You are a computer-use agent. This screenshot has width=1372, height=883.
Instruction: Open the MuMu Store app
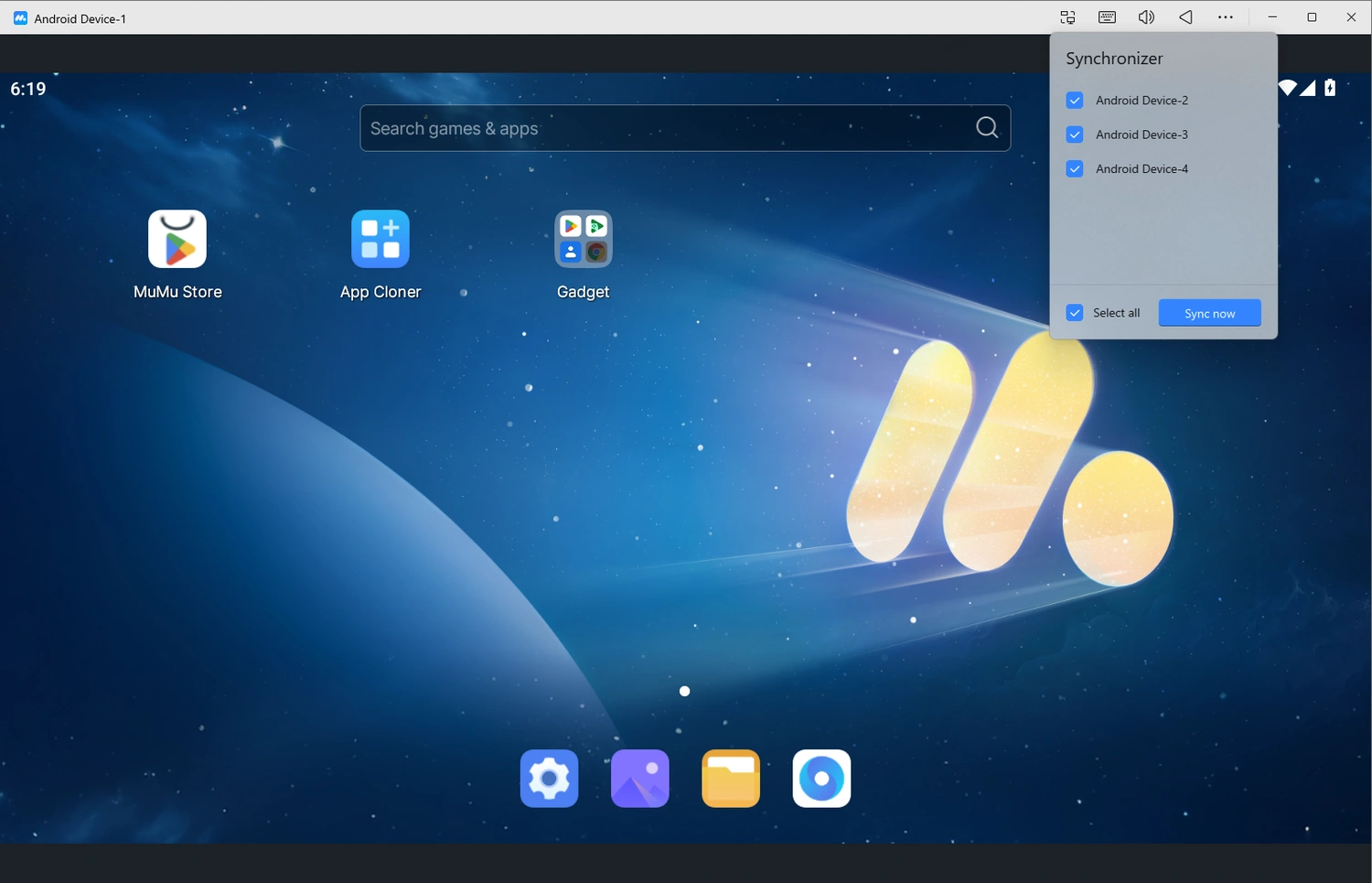(177, 240)
